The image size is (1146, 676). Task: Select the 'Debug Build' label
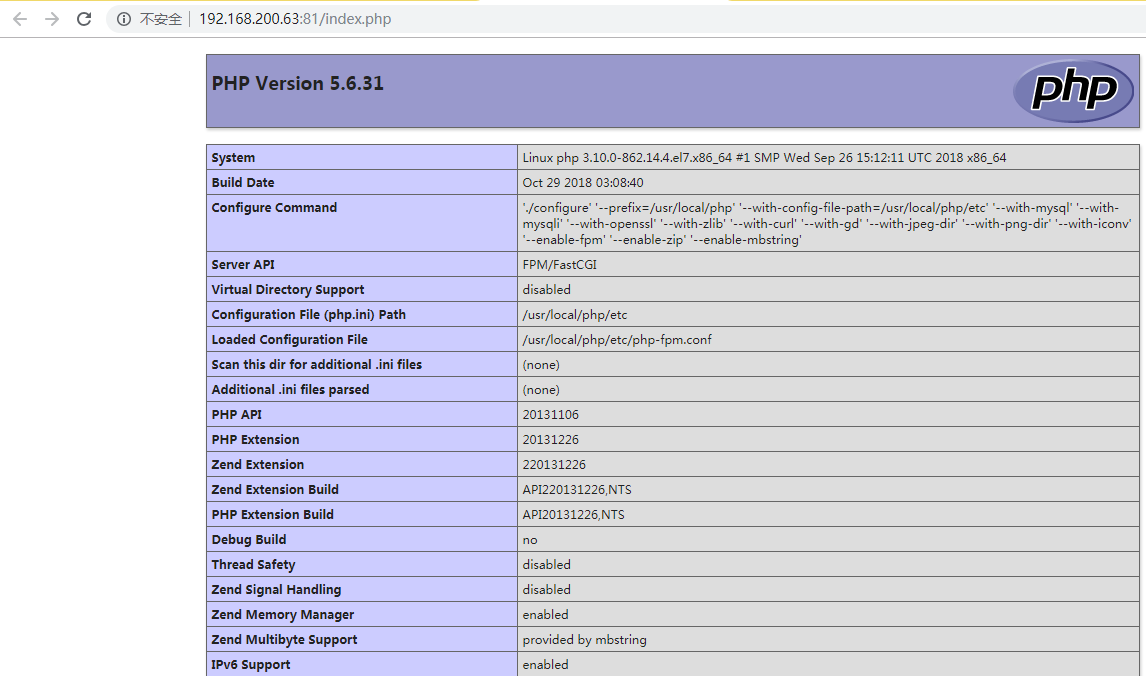[x=248, y=539]
